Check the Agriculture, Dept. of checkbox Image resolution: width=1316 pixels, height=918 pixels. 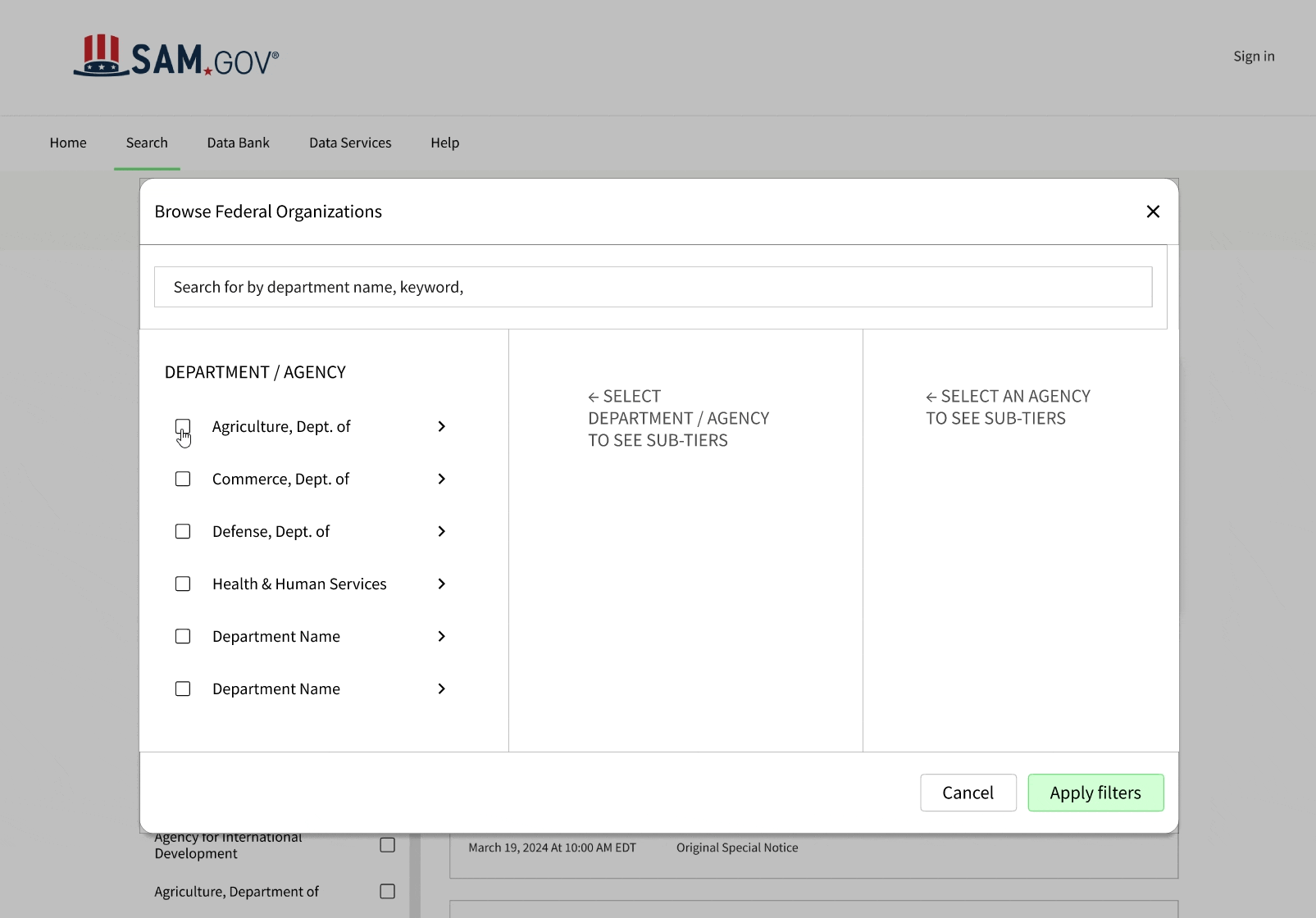183,426
